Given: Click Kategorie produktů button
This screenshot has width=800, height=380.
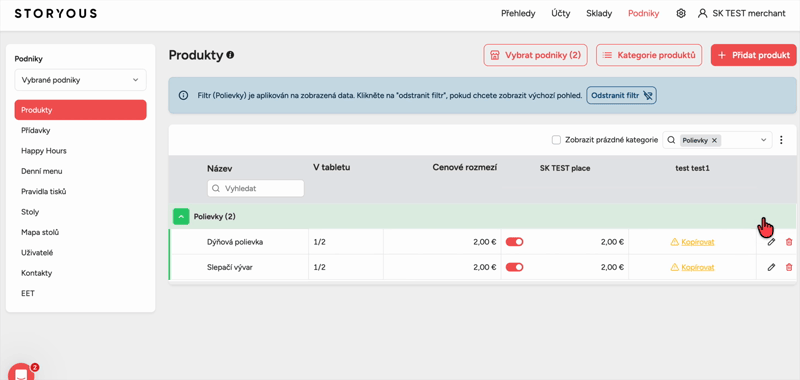Looking at the screenshot, I should (x=649, y=55).
